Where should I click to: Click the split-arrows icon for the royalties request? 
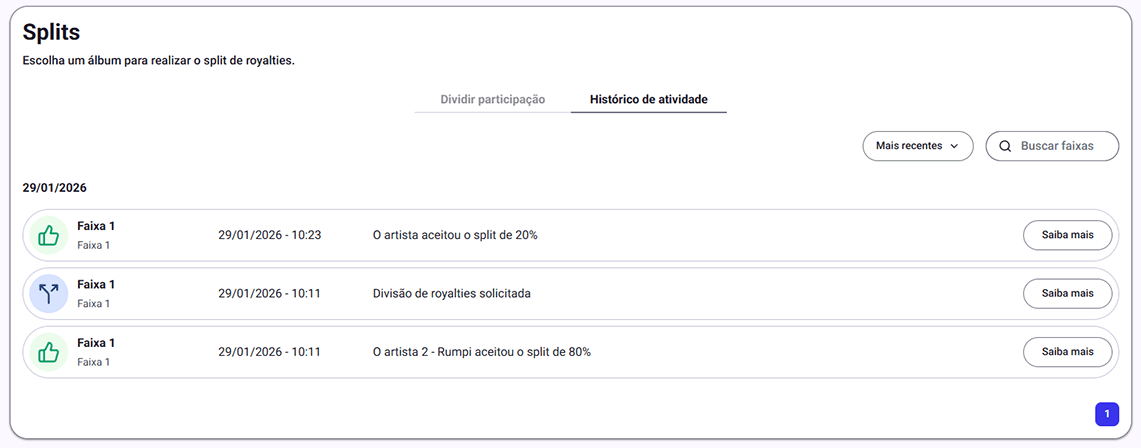[x=48, y=294]
